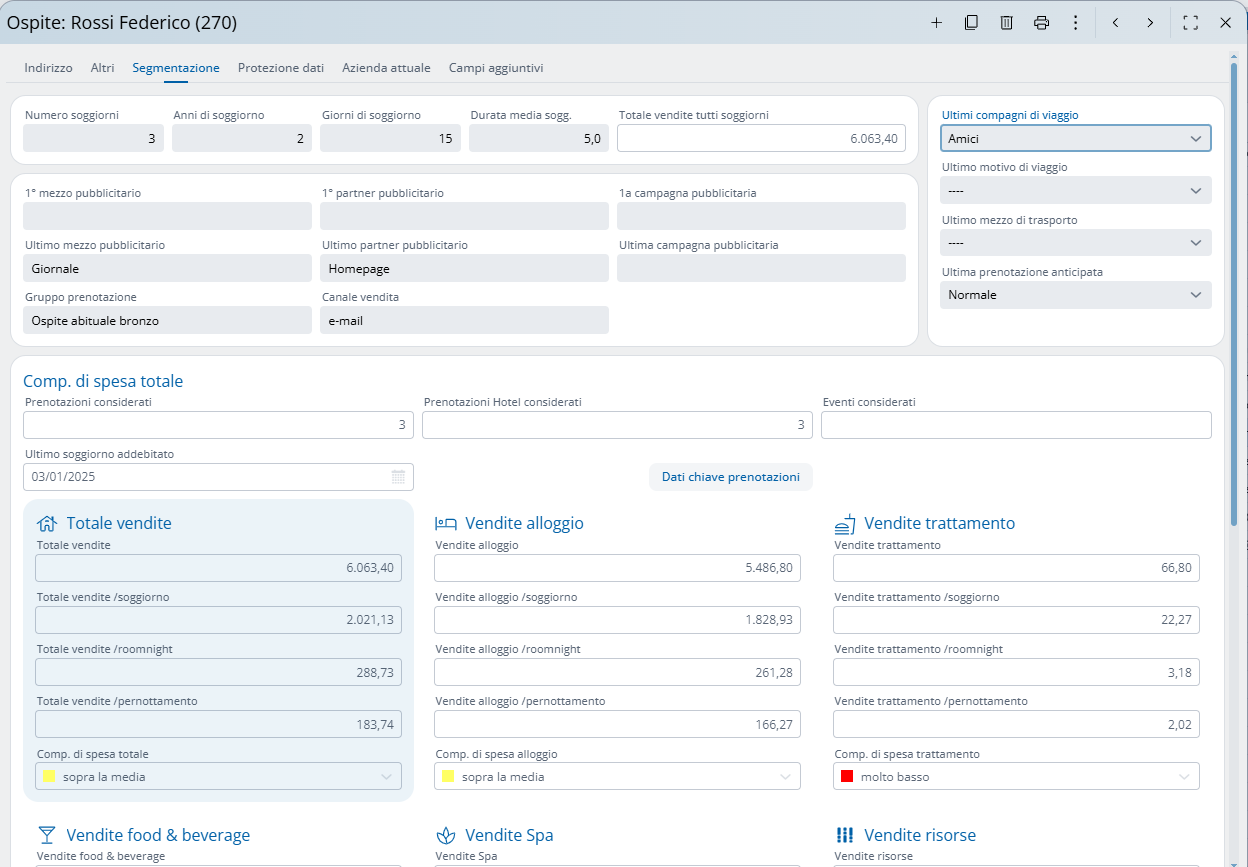Open the Ultimo motivo di viaggio dropdown

(x=1195, y=191)
